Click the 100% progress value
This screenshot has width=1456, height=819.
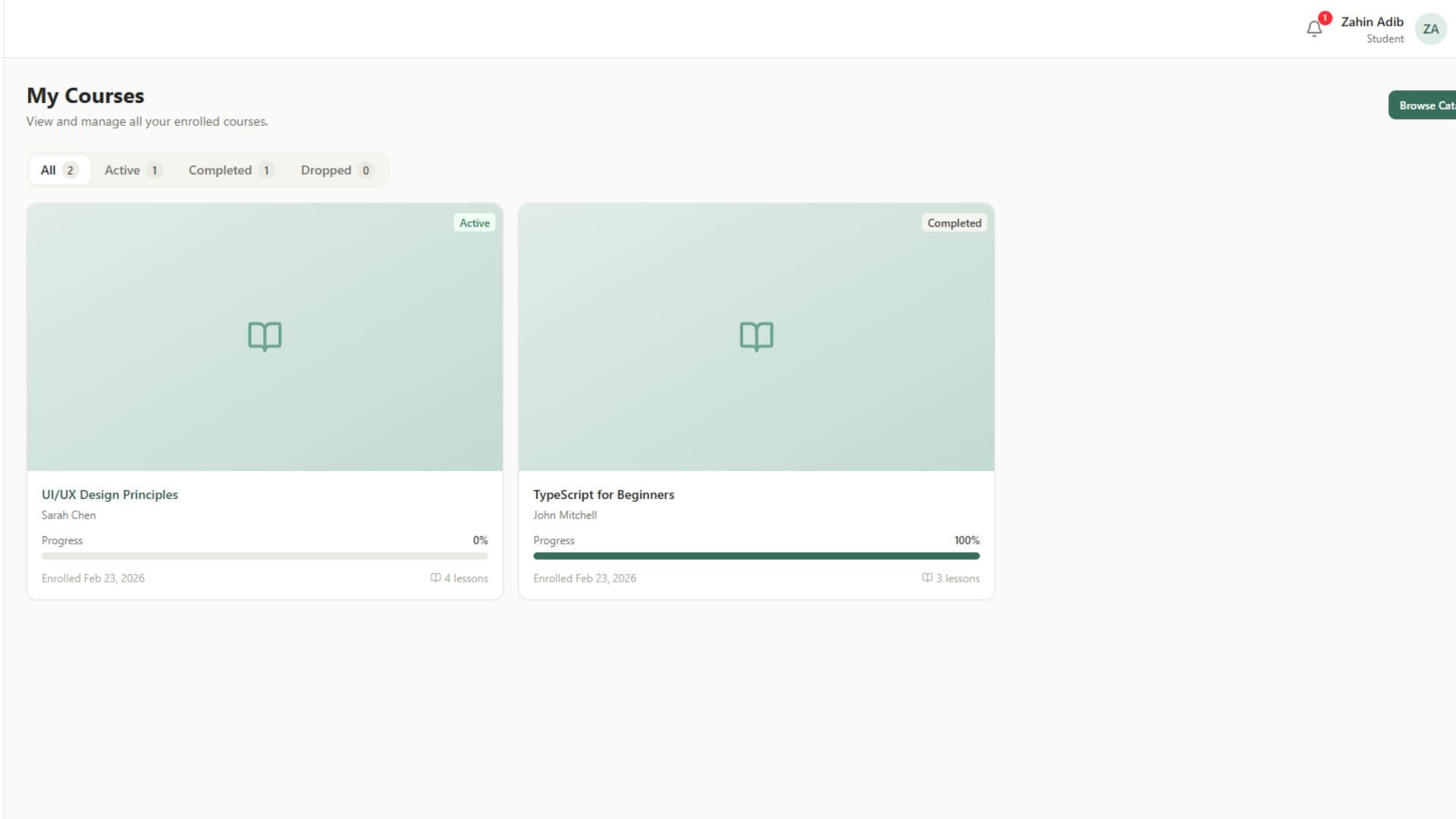[967, 540]
